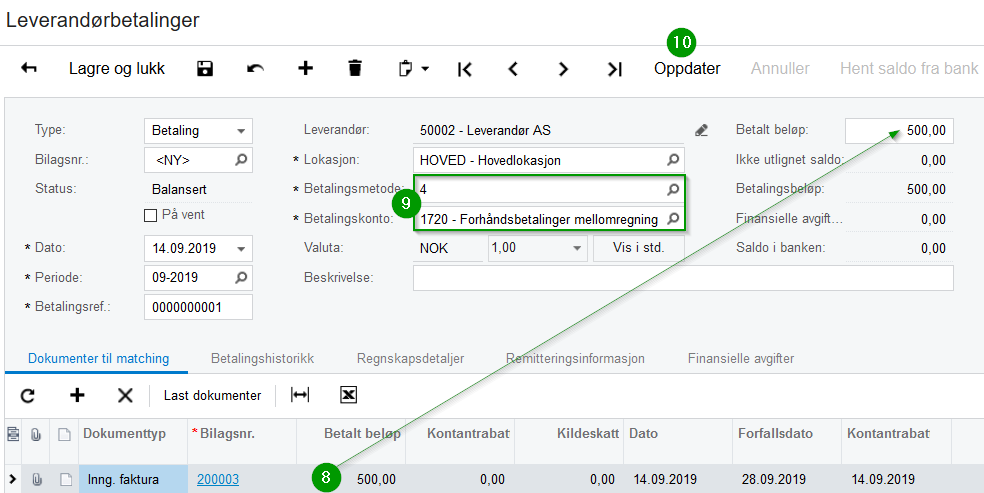This screenshot has height=493, width=984.
Task: Click the Lokasjon field HOVED - Hovedlokasjon
Action: (549, 160)
